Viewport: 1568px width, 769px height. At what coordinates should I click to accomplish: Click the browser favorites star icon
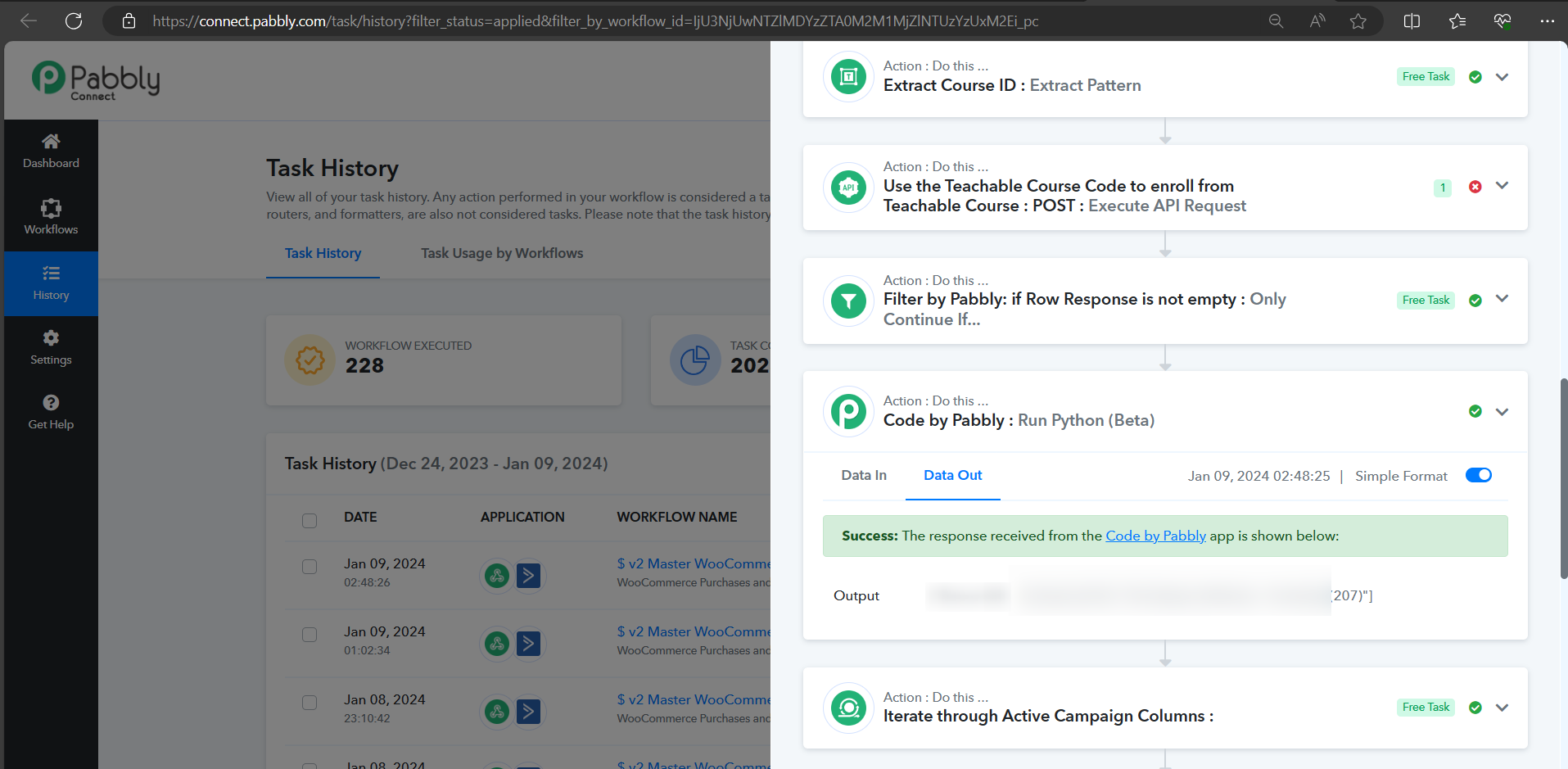1358,21
